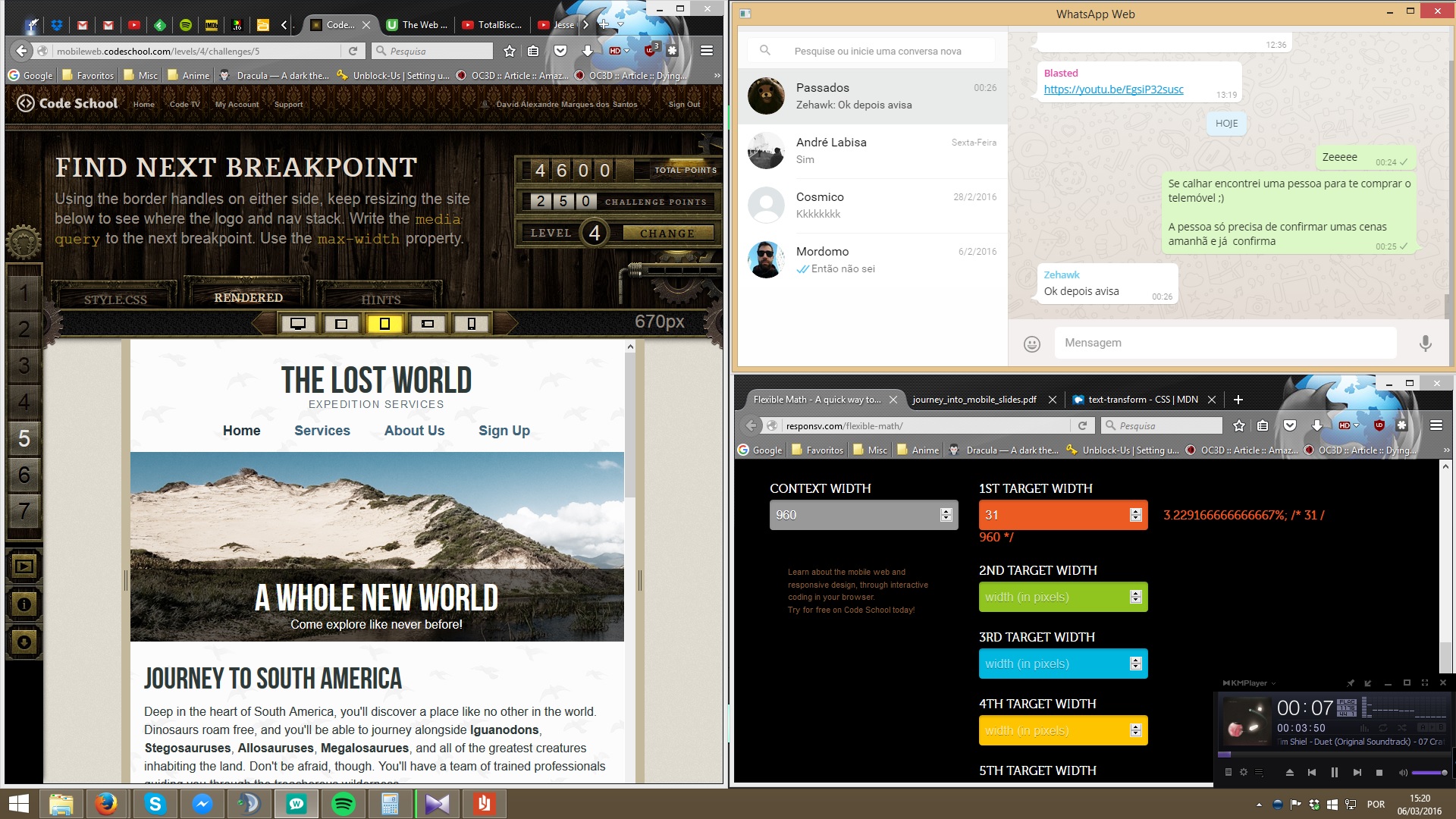This screenshot has width=1456, height=819.
Task: Open pinned YouTube tab in left Firefox
Action: [134, 25]
